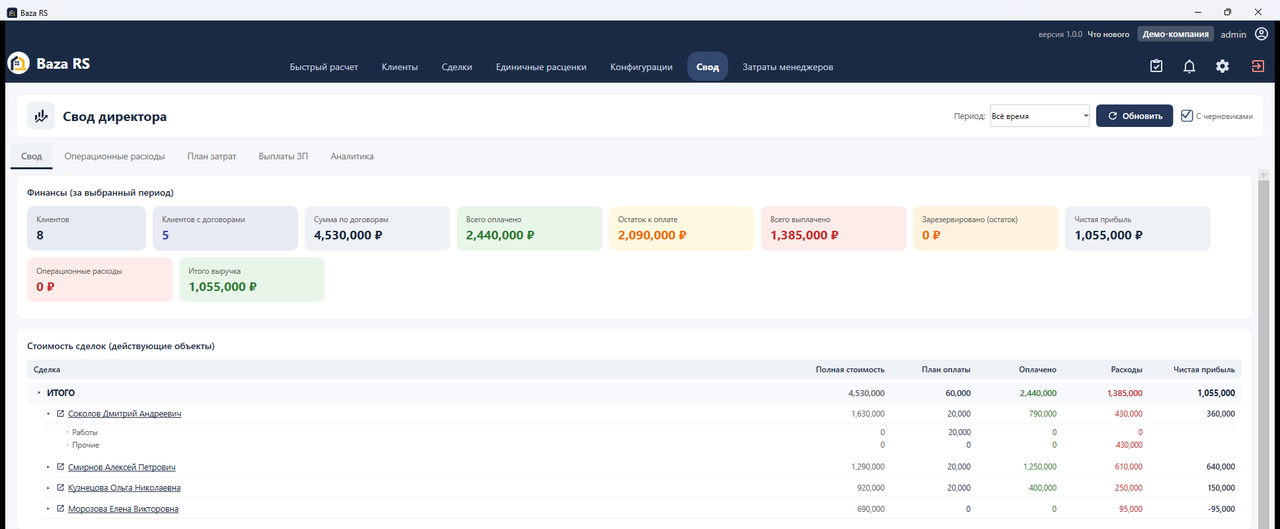Switch to the Аналитика tab
1280x529 pixels.
pyautogui.click(x=352, y=156)
